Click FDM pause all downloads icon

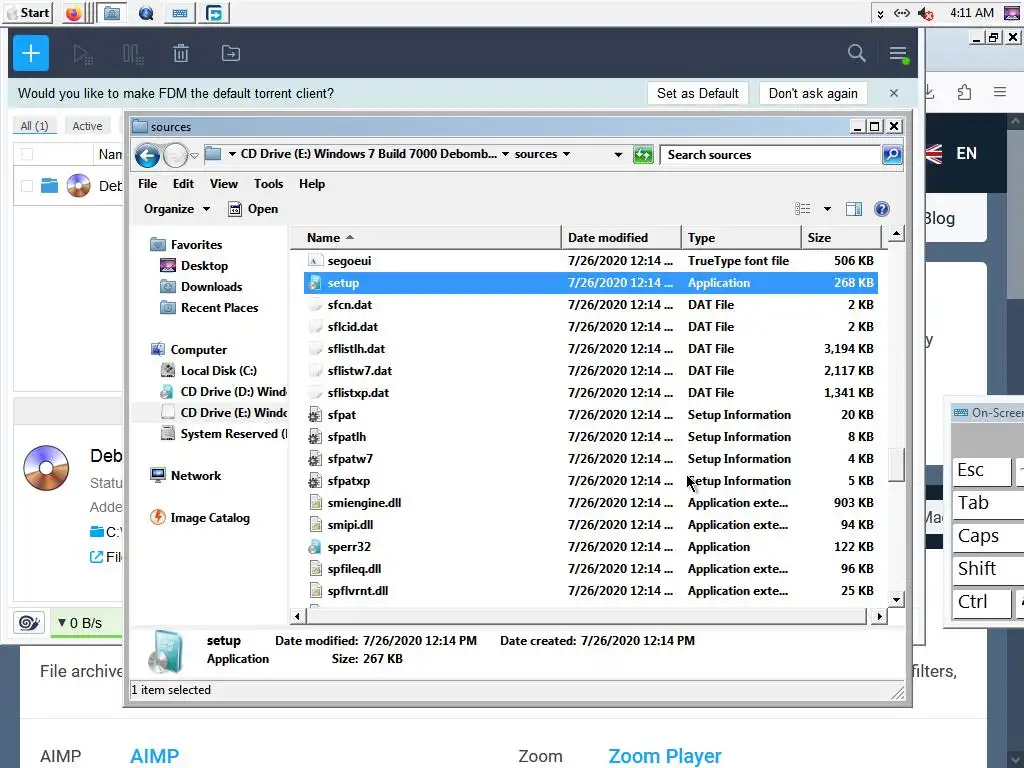[x=133, y=54]
